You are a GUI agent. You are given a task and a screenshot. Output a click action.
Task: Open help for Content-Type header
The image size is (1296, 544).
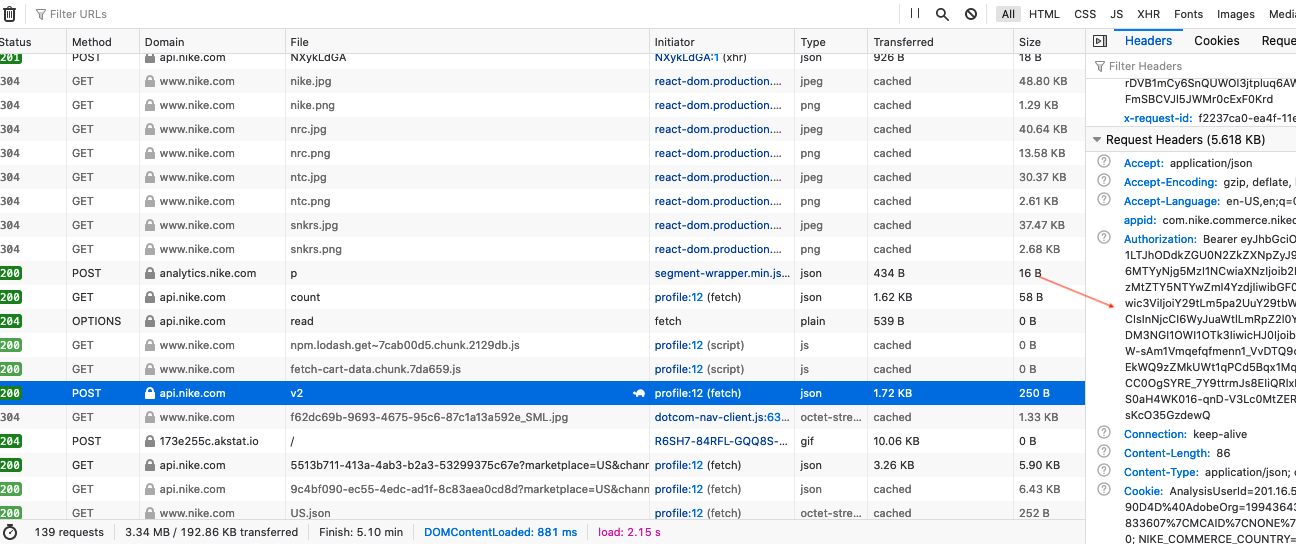(x=1104, y=471)
